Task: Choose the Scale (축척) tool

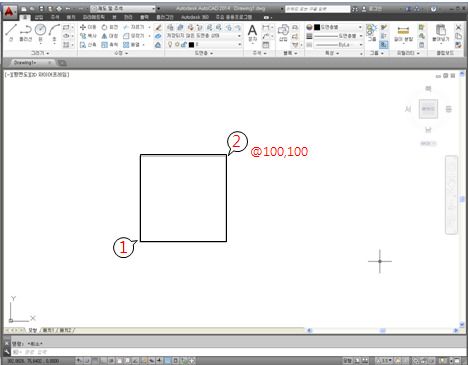Action: point(110,44)
